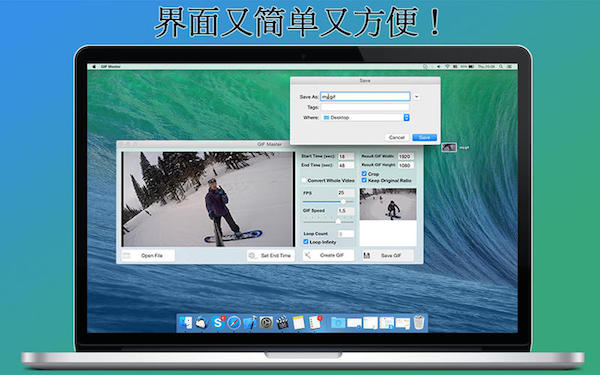This screenshot has width=600, height=375.
Task: Toggle the Loop Infinity checkbox
Action: click(x=306, y=242)
